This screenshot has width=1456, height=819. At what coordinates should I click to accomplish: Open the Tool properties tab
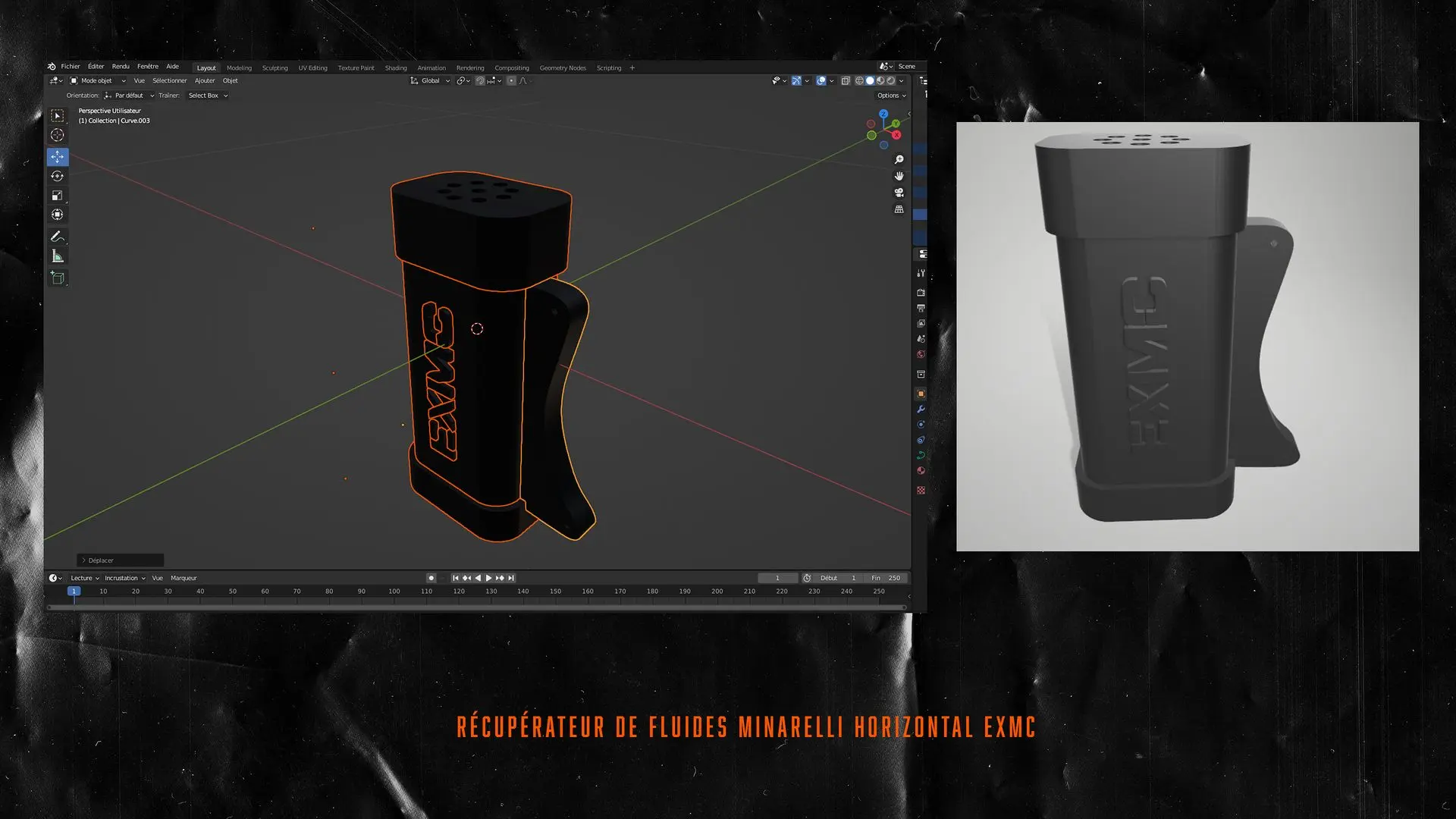[921, 273]
